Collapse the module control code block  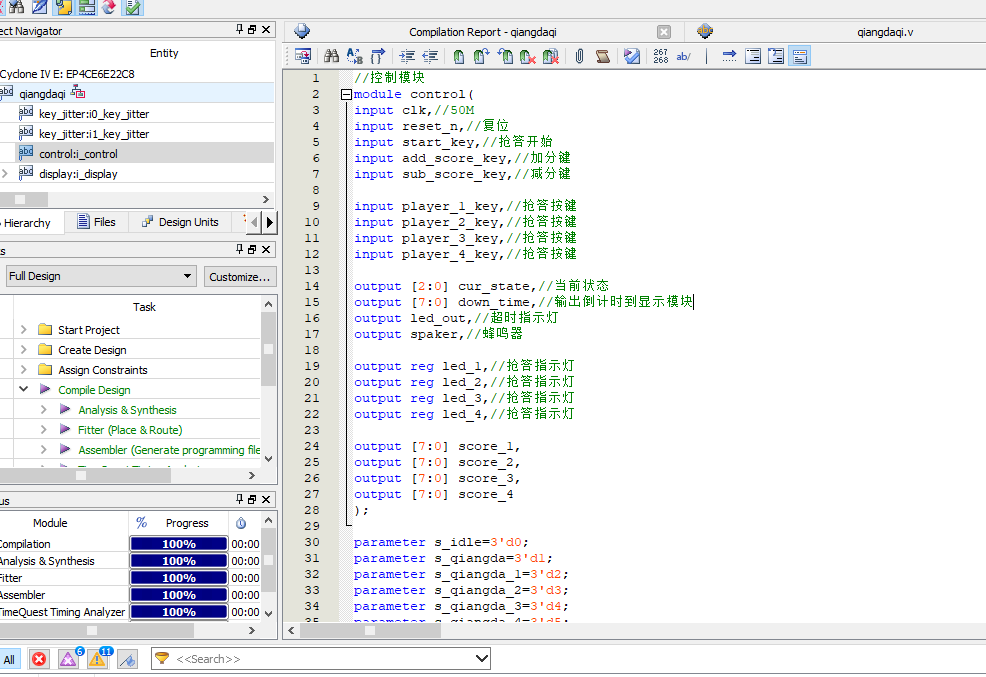coord(346,95)
